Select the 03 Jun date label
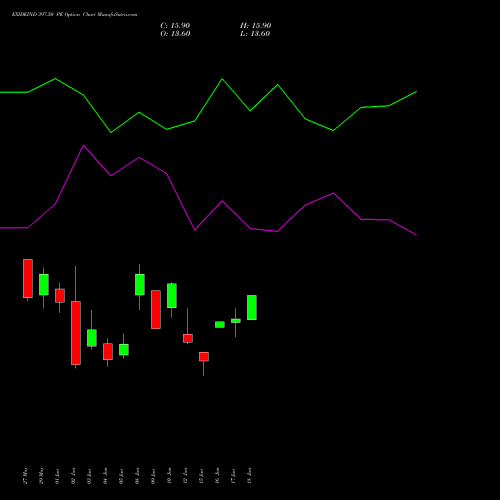The width and height of the screenshot is (500, 500). [x=90, y=476]
